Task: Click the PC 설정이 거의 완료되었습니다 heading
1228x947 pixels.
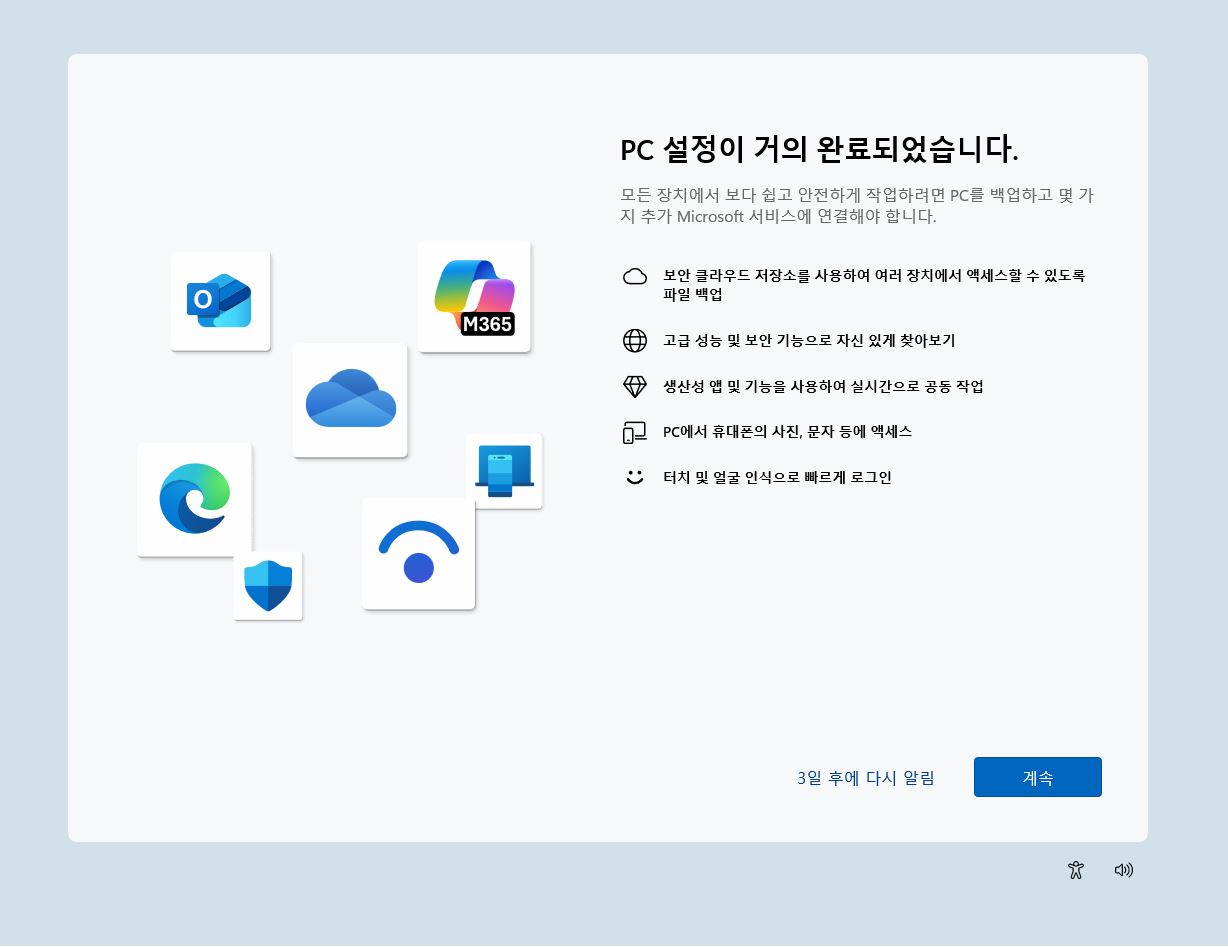Action: [x=819, y=149]
